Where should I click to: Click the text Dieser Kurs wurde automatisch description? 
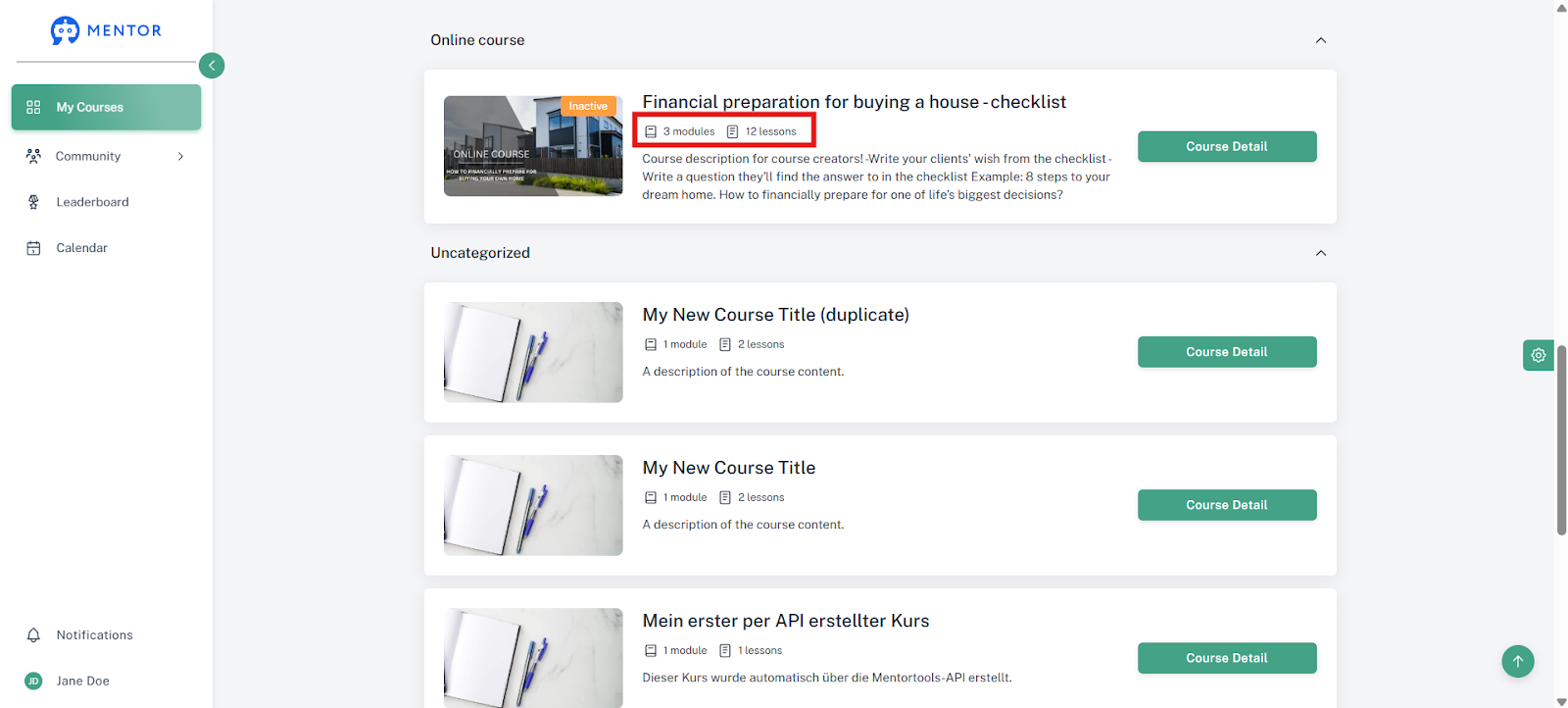tap(827, 678)
